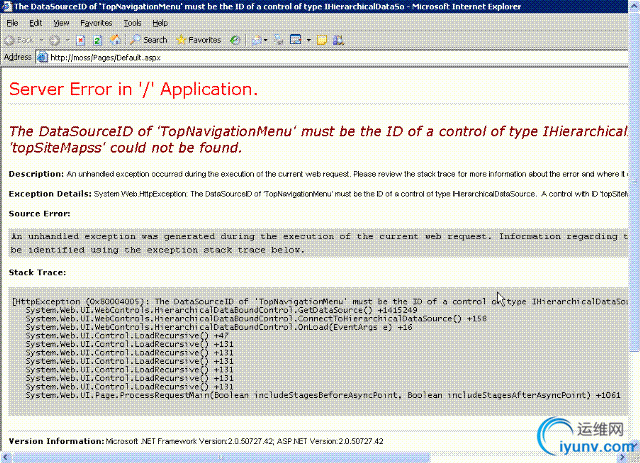Click the Internet Explorer title bar icon

coord(7,7)
